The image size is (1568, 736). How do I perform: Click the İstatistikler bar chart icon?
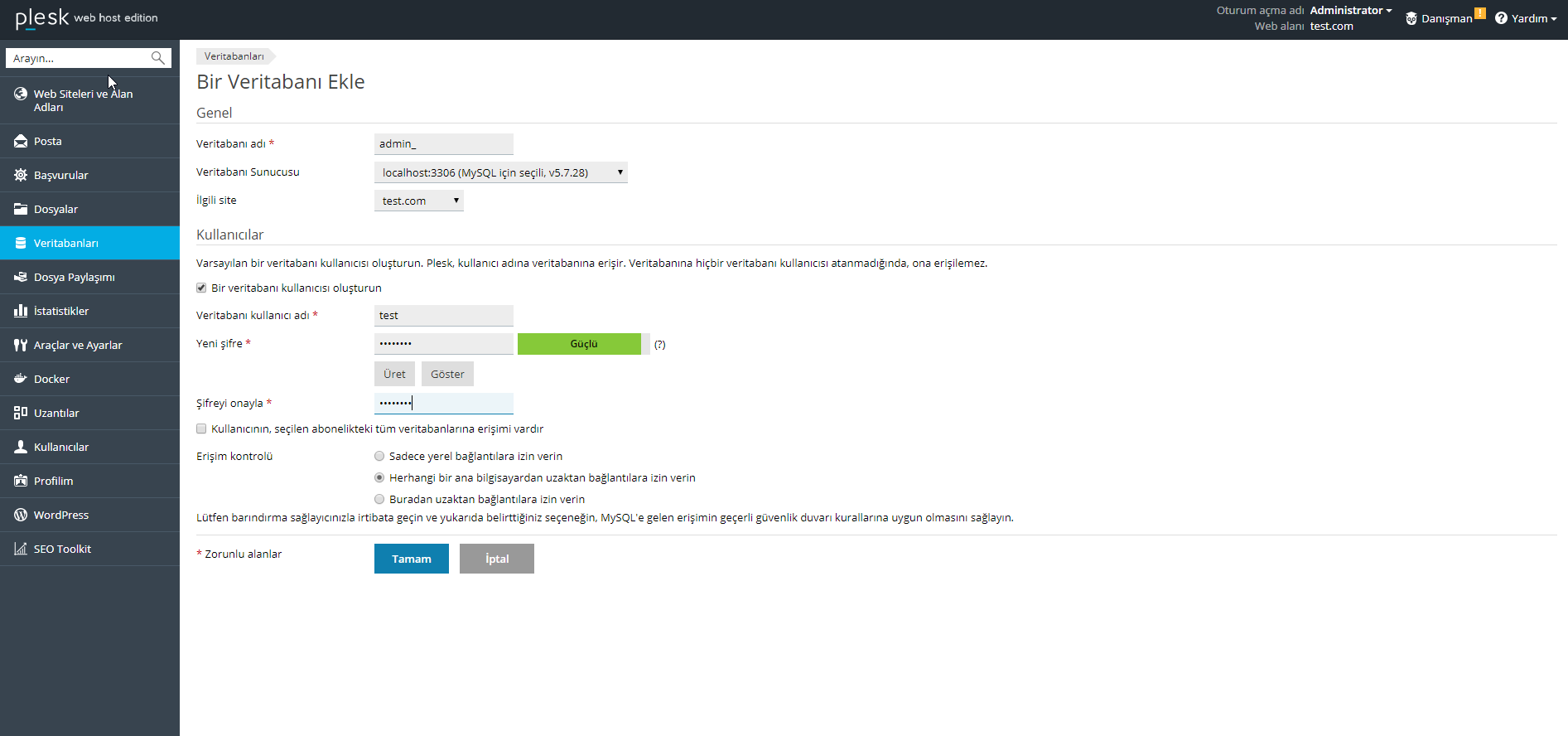tap(21, 311)
